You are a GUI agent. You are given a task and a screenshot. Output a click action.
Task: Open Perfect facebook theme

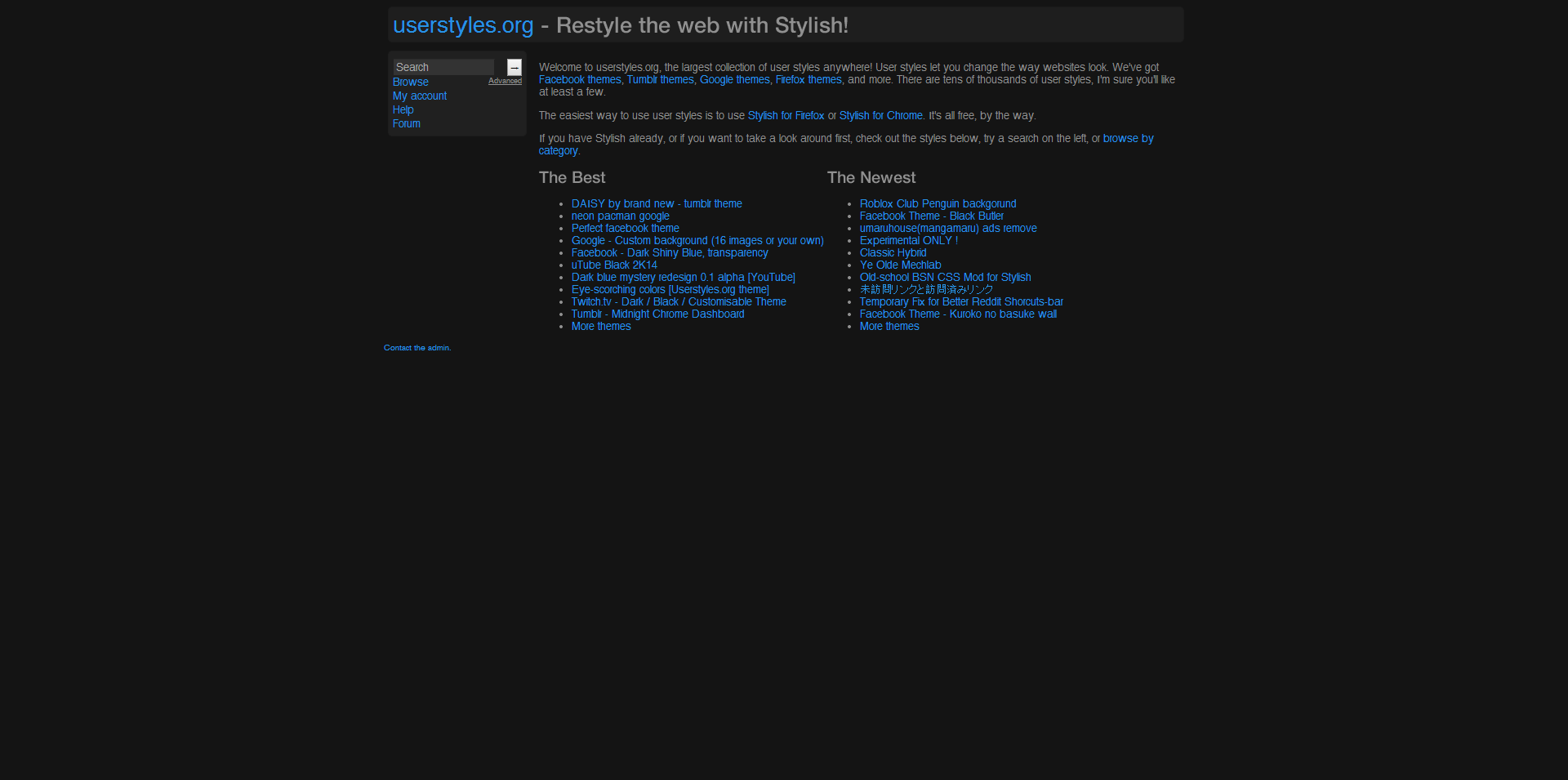pyautogui.click(x=625, y=228)
